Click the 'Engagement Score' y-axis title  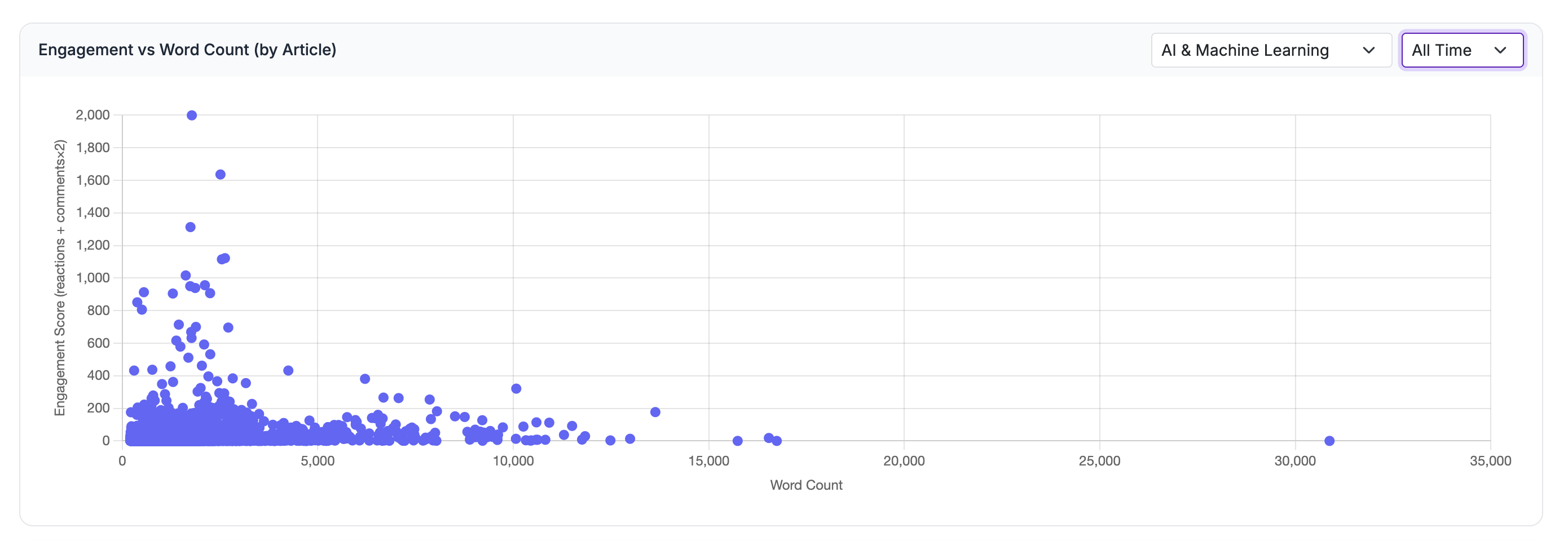tap(60, 278)
